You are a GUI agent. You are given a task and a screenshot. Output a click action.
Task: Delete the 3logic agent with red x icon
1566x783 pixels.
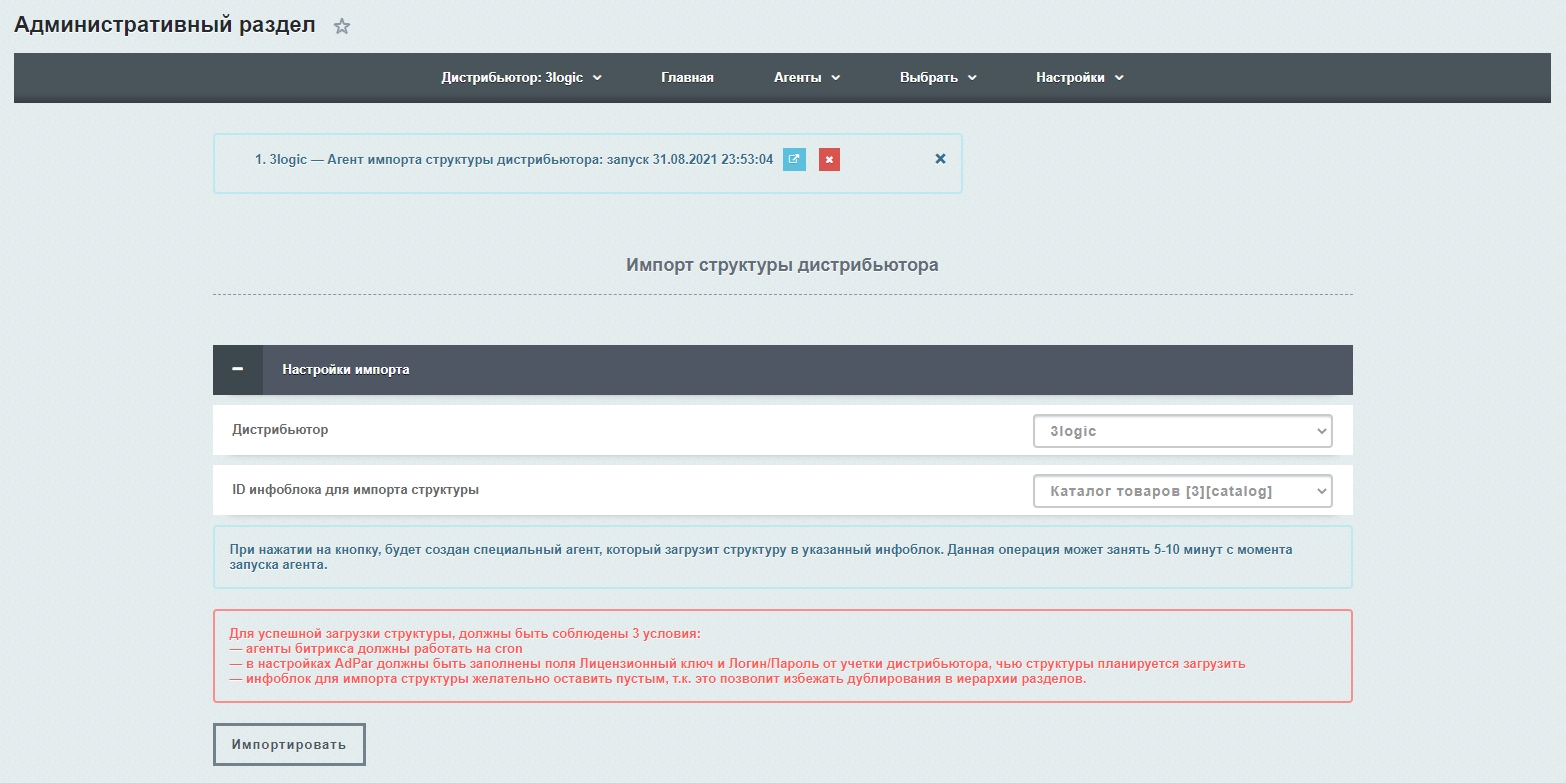[829, 159]
